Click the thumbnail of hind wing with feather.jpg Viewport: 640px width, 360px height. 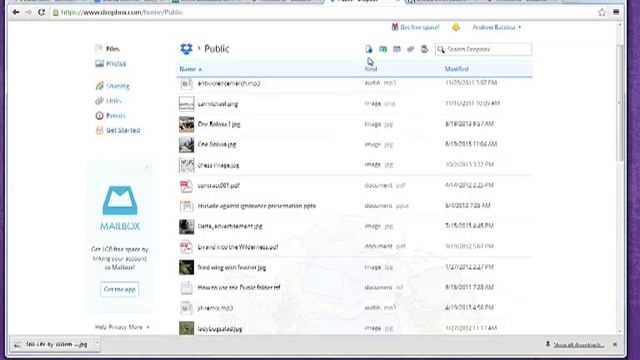tap(187, 267)
